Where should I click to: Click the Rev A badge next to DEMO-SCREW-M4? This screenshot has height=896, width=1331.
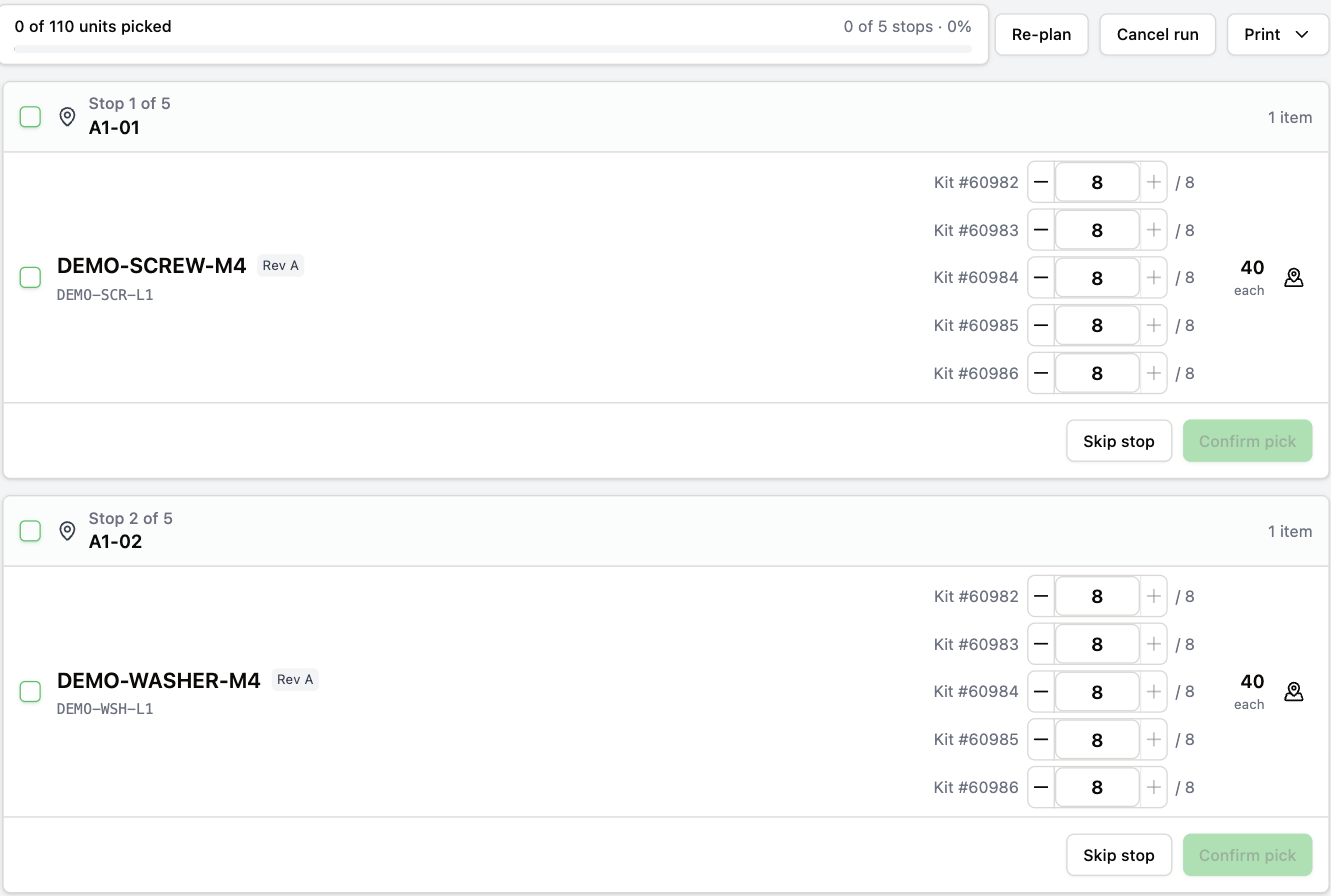(281, 265)
